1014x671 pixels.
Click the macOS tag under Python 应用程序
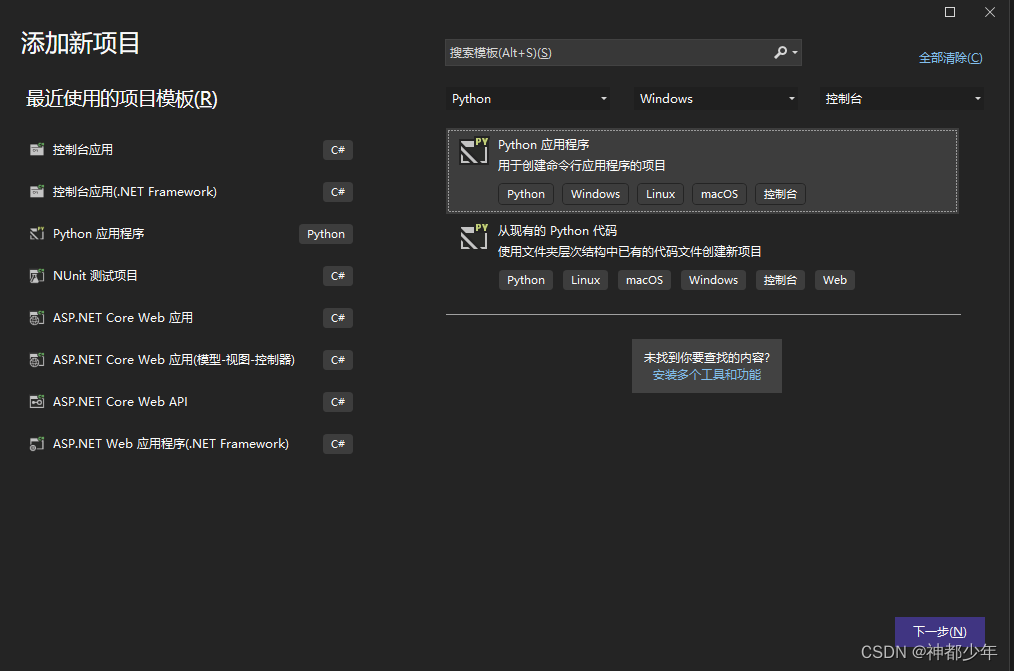pyautogui.click(x=719, y=194)
